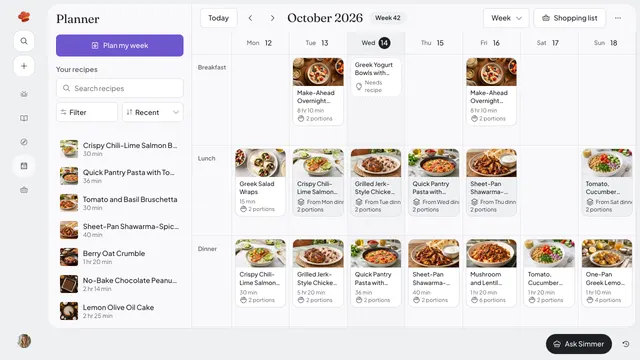
Task: Open Wednesday Greek Yogurt Bowls placeholder
Action: [376, 77]
